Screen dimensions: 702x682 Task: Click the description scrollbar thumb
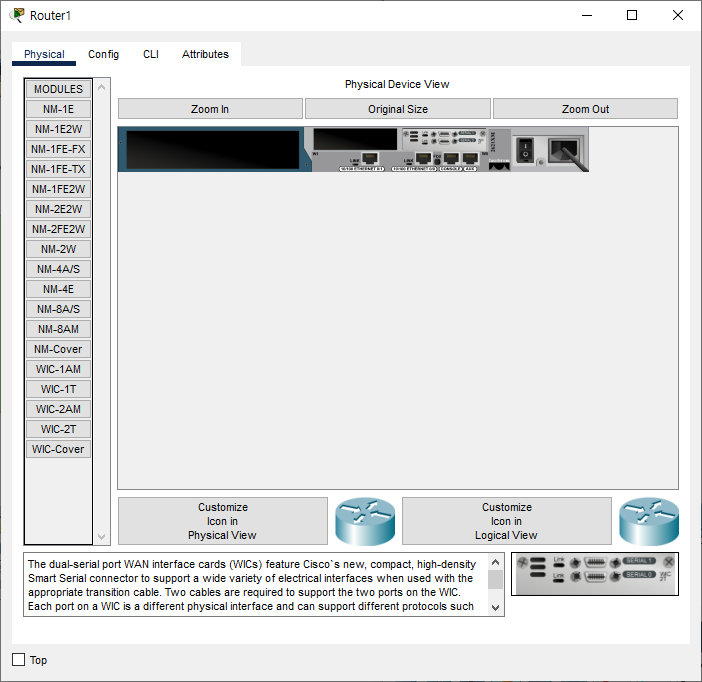tap(495, 579)
